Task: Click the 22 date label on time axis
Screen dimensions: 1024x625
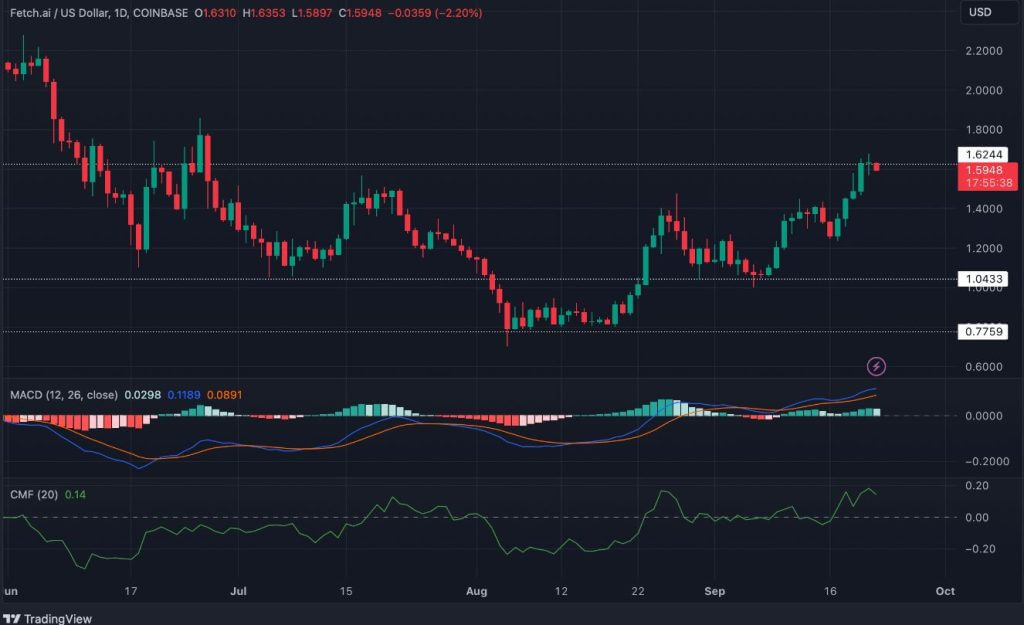Action: tap(637, 591)
